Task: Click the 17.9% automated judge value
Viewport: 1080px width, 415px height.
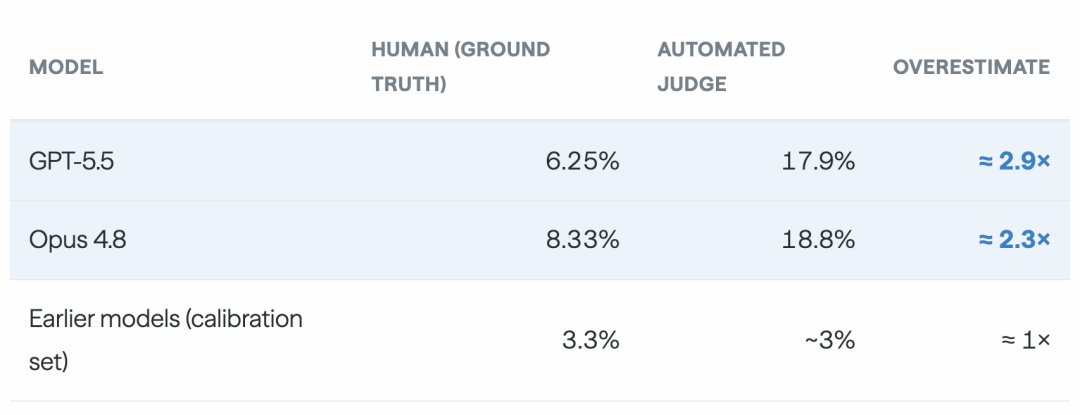Action: point(818,162)
